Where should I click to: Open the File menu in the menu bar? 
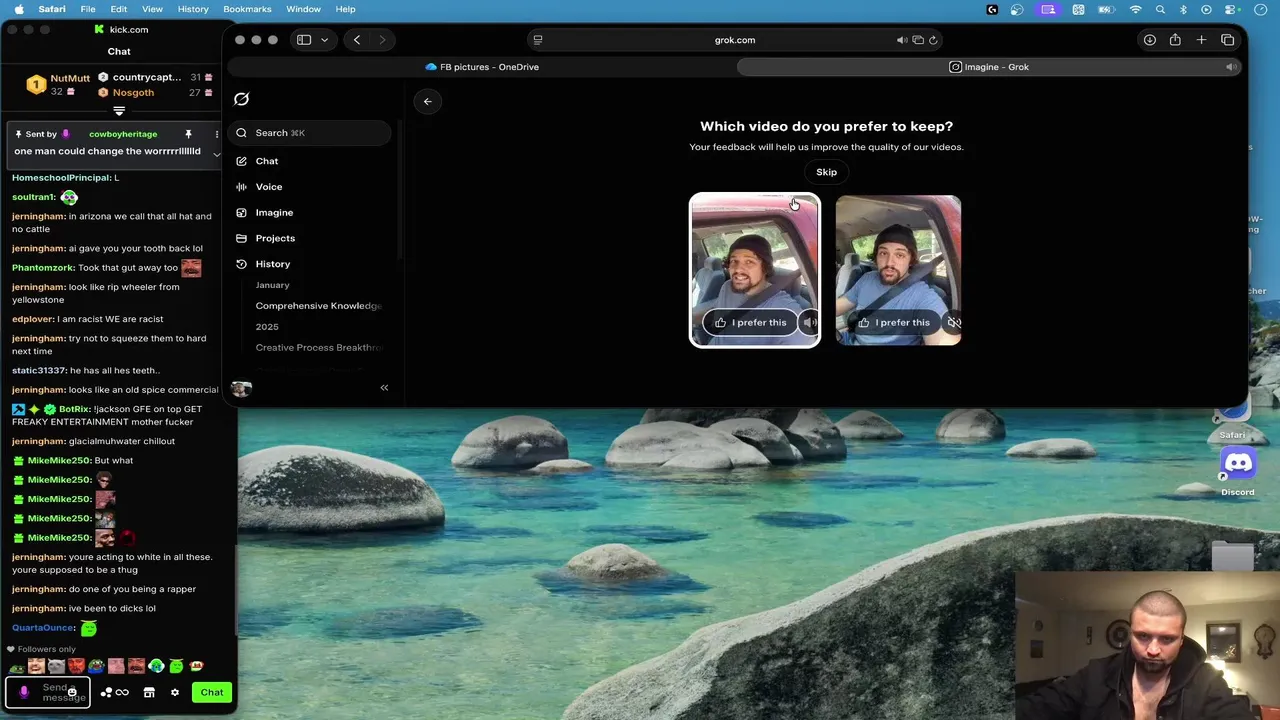(x=88, y=9)
